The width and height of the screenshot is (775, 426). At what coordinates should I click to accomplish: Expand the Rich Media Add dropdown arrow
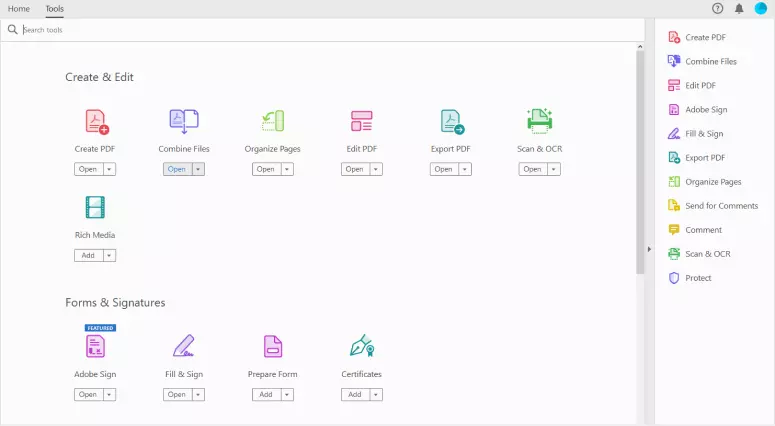coord(109,256)
